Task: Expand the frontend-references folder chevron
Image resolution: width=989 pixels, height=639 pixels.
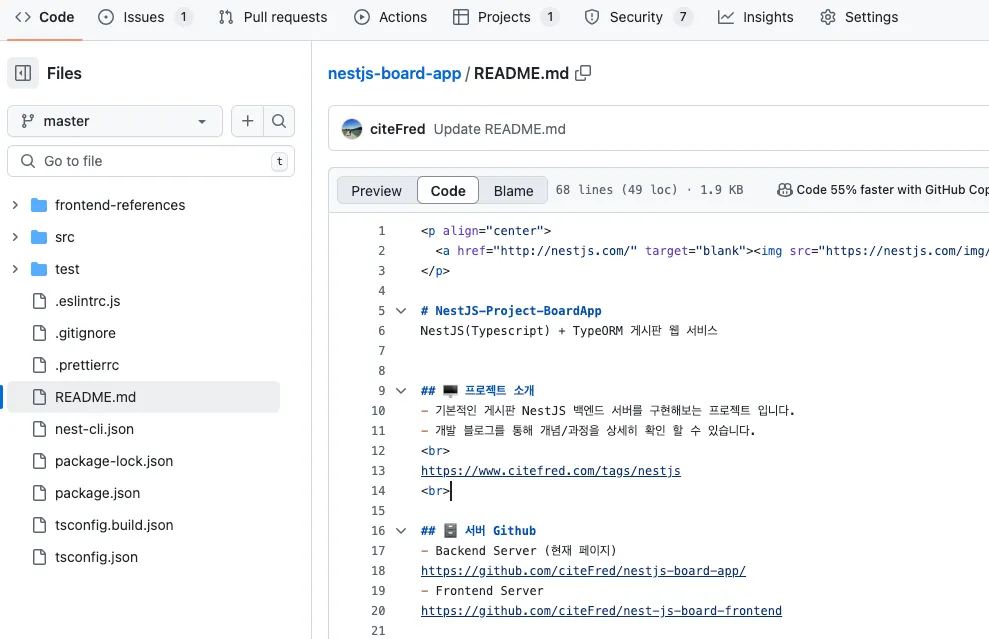Action: tap(15, 205)
